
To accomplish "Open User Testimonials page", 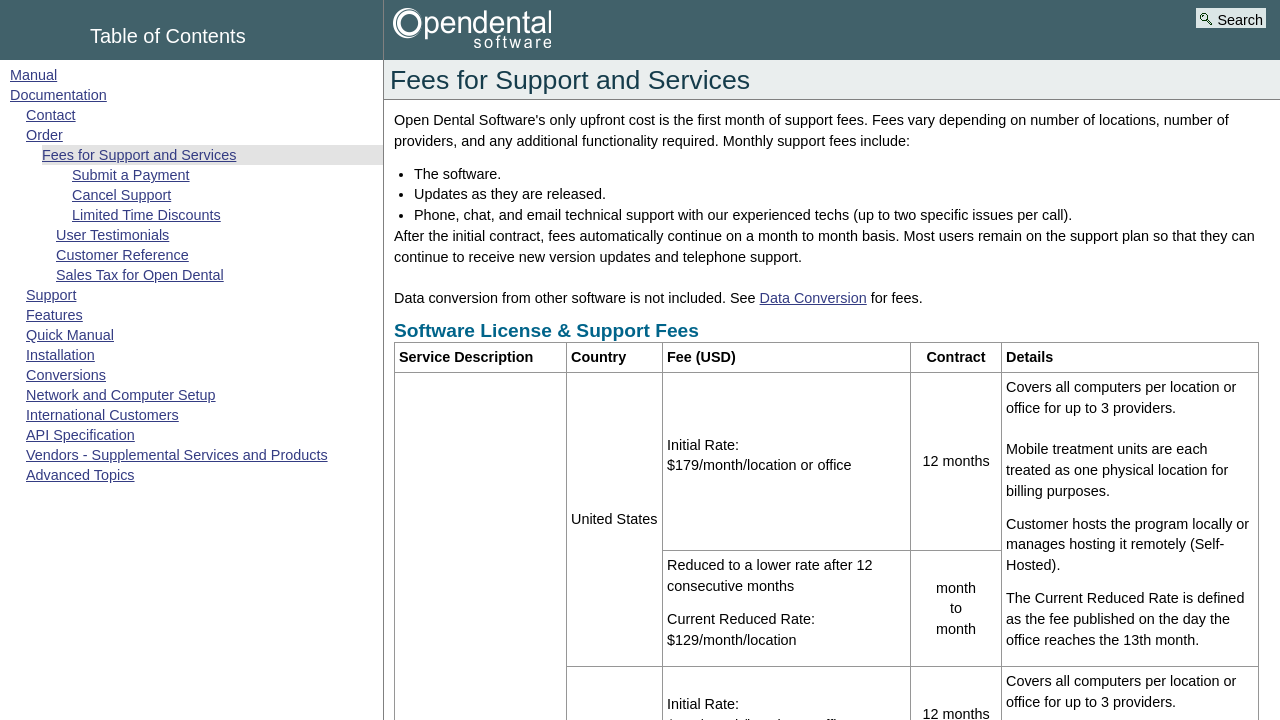I will coord(112,235).
